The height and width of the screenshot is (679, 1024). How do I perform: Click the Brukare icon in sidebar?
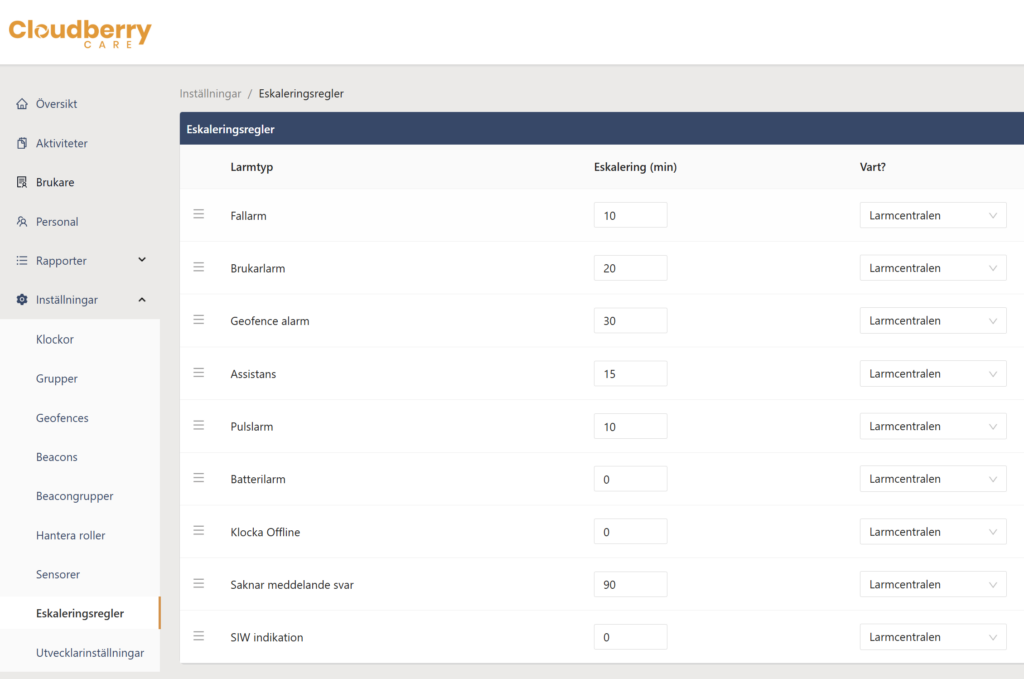coord(22,182)
